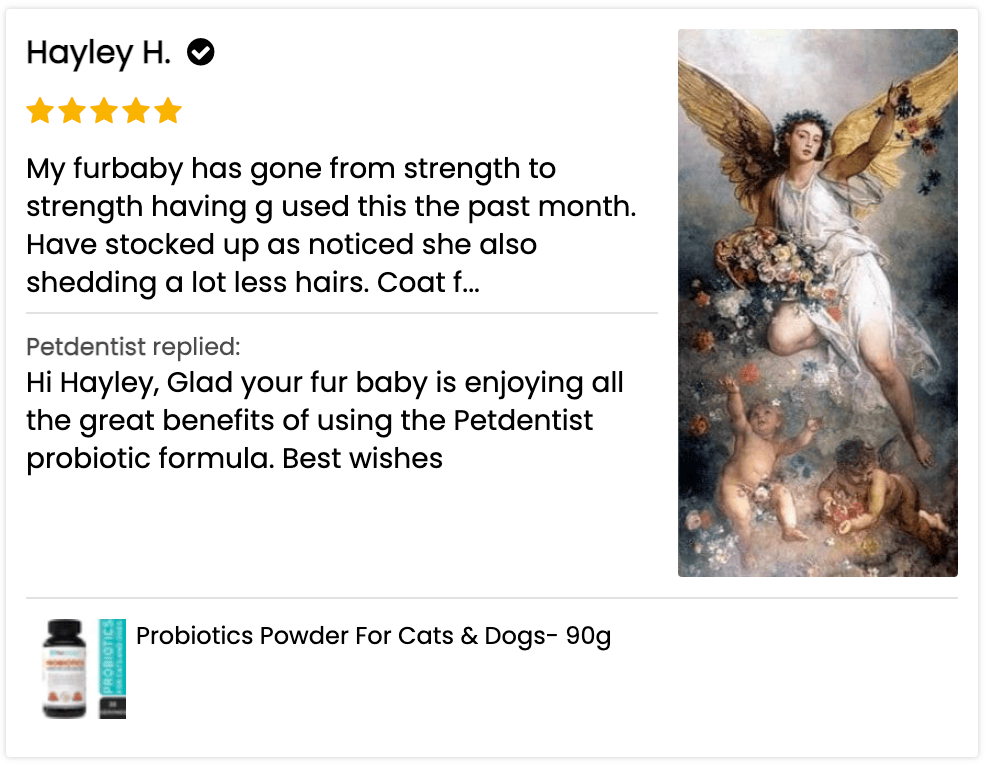
Task: Open the angel painting review photo
Action: [817, 302]
